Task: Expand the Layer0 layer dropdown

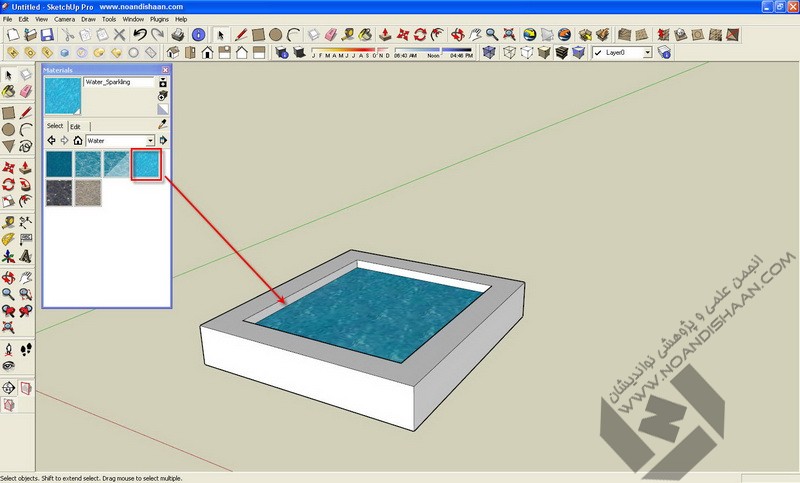Action: pyautogui.click(x=647, y=52)
